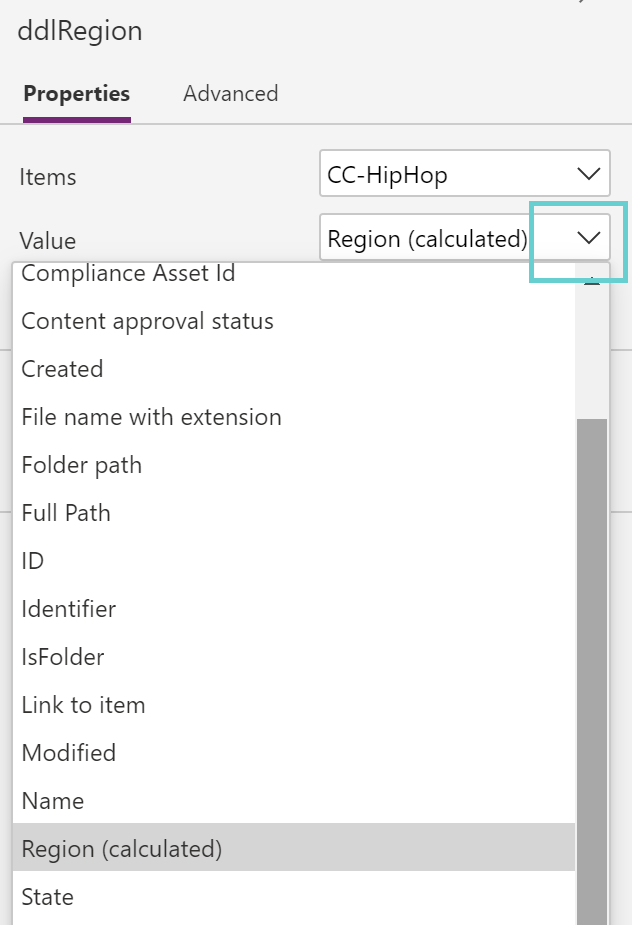This screenshot has width=632, height=925.
Task: Choose Link to item option
Action: [x=83, y=705]
